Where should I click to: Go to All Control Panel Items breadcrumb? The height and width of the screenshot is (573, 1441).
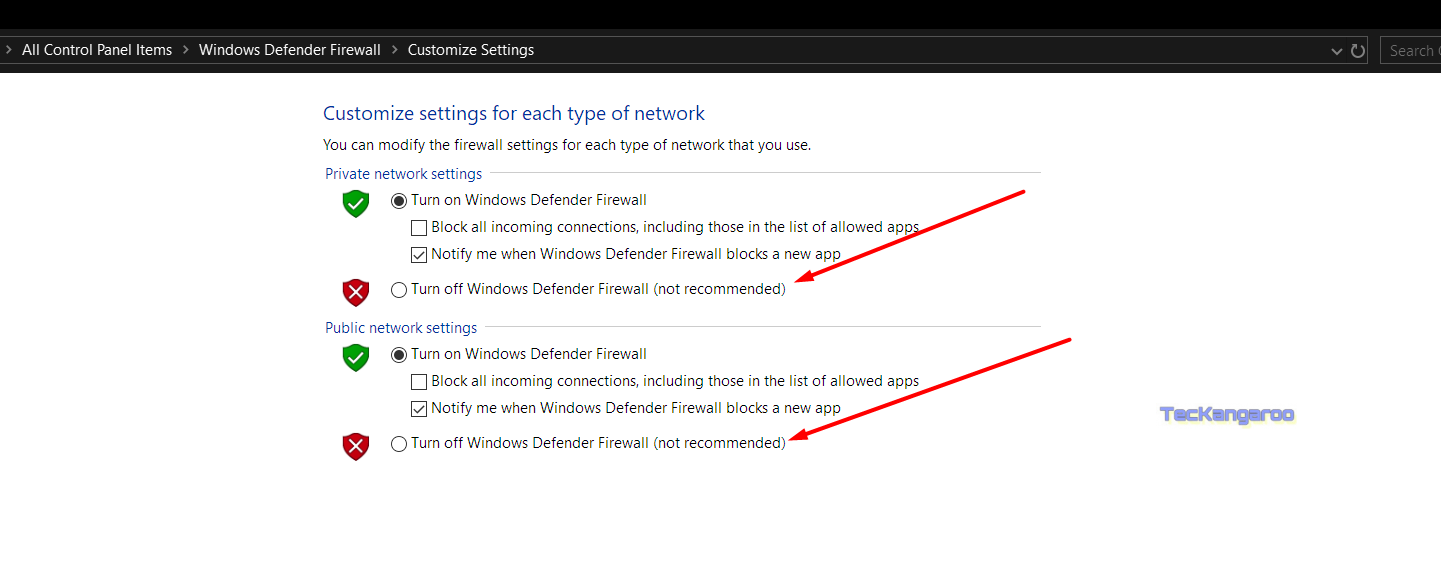97,50
